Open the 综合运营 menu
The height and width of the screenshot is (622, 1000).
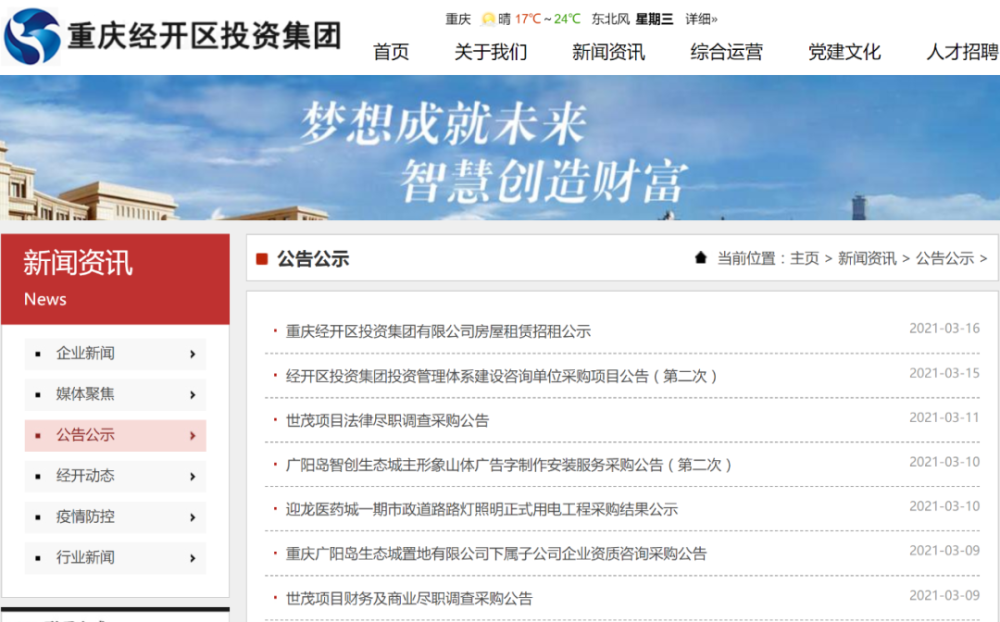[x=726, y=52]
